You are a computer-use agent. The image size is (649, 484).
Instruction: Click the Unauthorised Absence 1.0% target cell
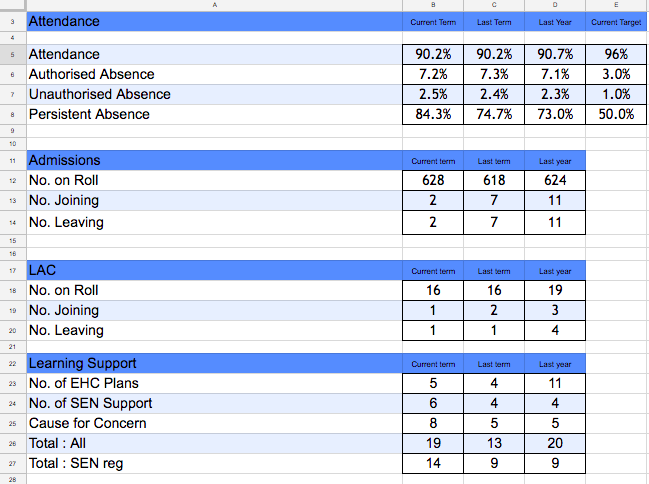[617, 94]
